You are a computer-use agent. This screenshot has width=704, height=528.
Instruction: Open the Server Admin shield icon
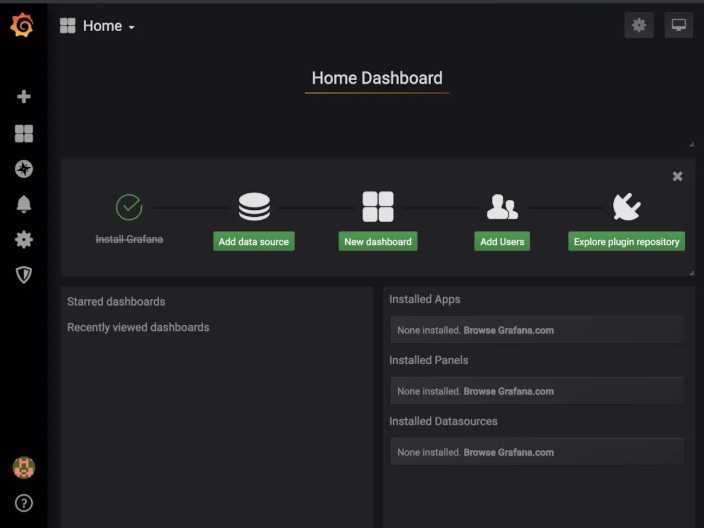24,274
